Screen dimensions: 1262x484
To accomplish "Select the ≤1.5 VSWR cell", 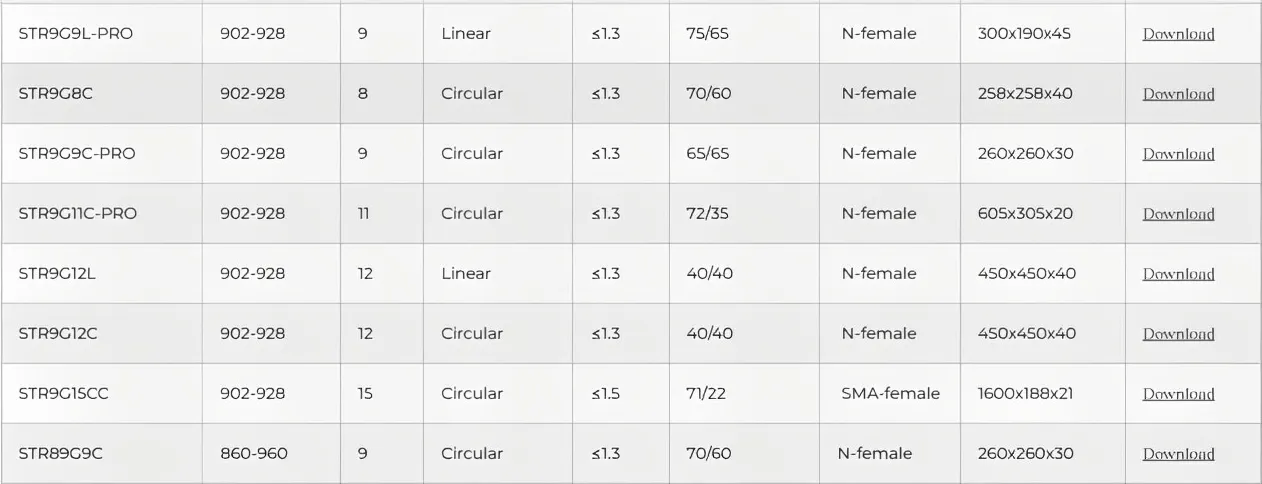I will click(x=605, y=394).
